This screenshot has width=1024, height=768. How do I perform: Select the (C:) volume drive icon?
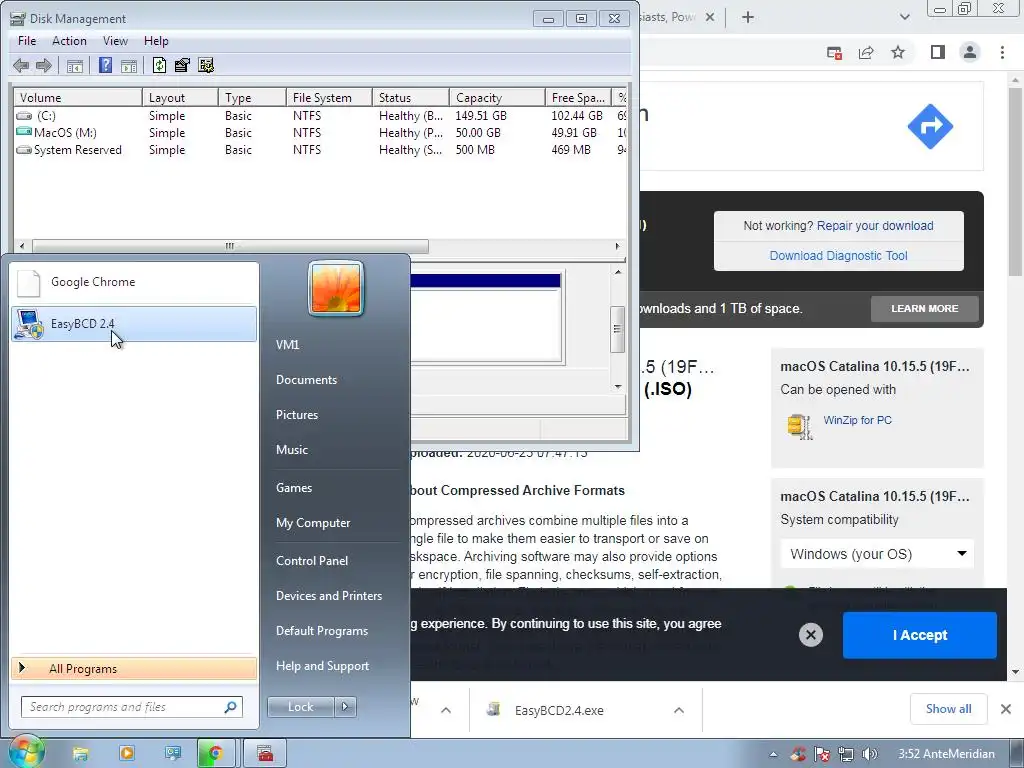click(x=24, y=116)
